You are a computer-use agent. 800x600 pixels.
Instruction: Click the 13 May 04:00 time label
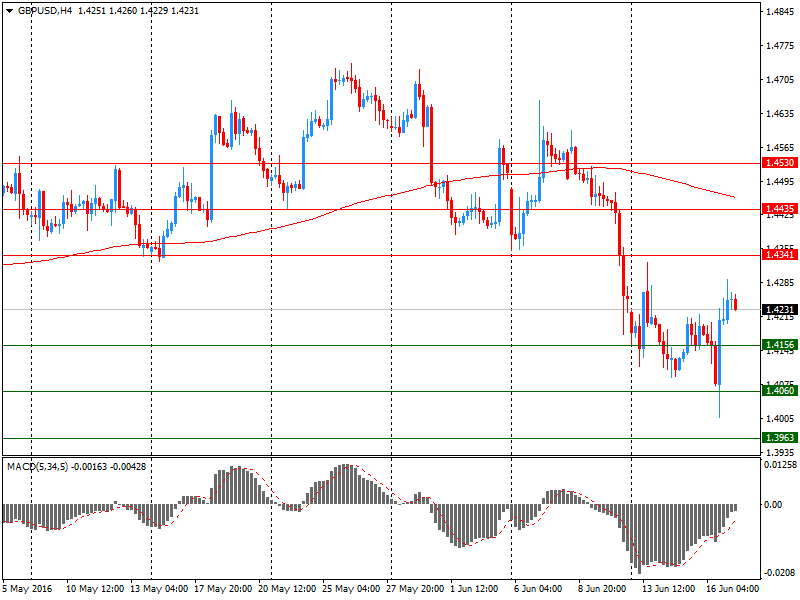point(159,589)
